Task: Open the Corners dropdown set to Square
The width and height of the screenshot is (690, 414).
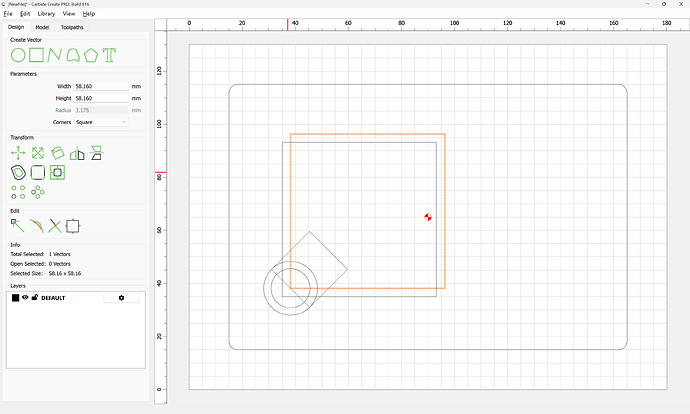Action: pos(101,122)
